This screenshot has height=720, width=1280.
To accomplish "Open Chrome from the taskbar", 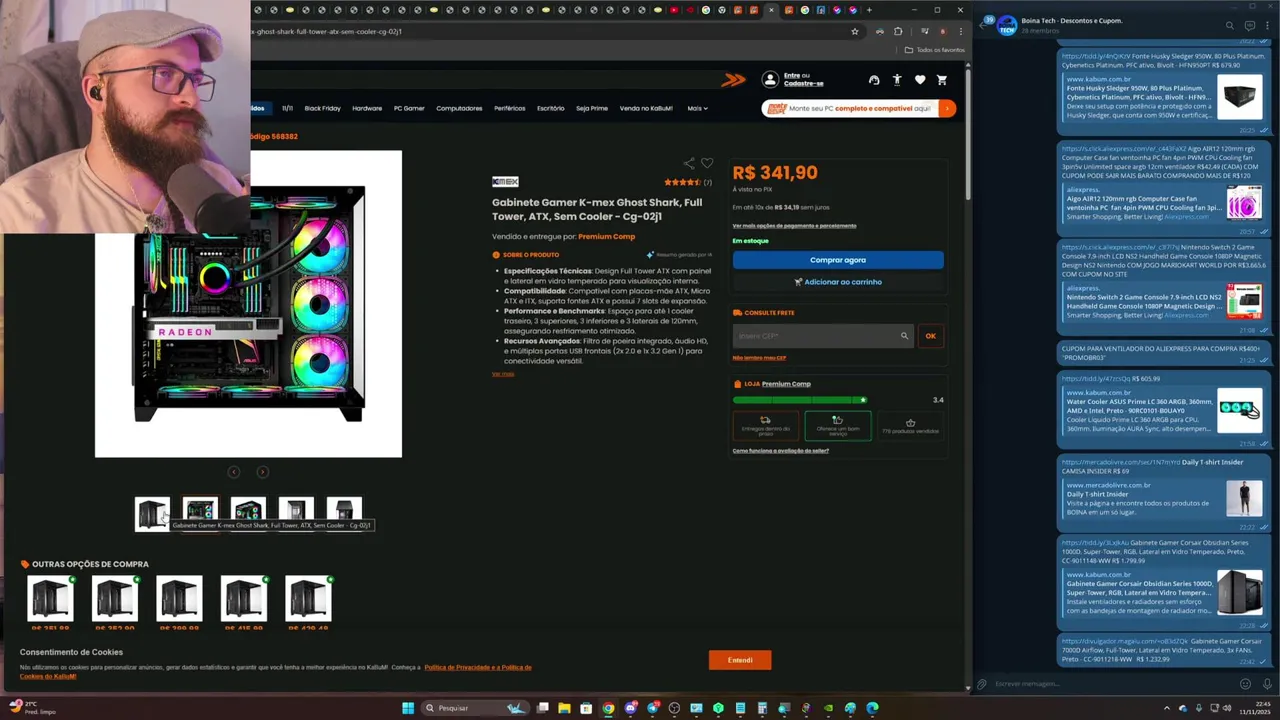I will coord(608,708).
